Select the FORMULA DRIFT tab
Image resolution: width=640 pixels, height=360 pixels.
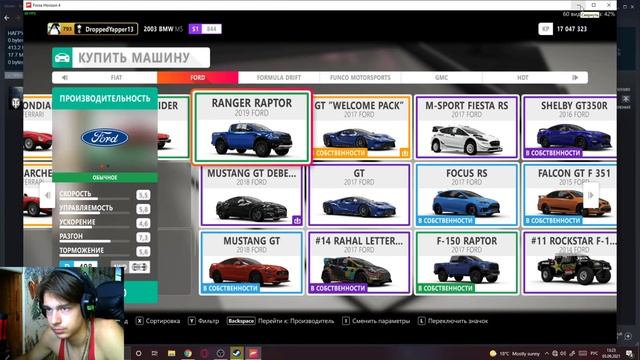tap(279, 78)
